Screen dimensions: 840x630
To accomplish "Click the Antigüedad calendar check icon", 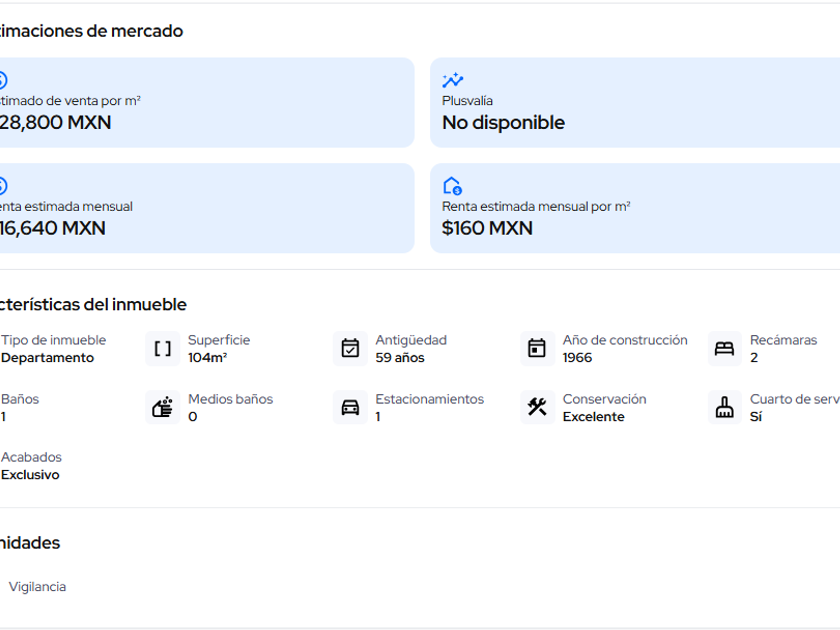I will (x=350, y=349).
